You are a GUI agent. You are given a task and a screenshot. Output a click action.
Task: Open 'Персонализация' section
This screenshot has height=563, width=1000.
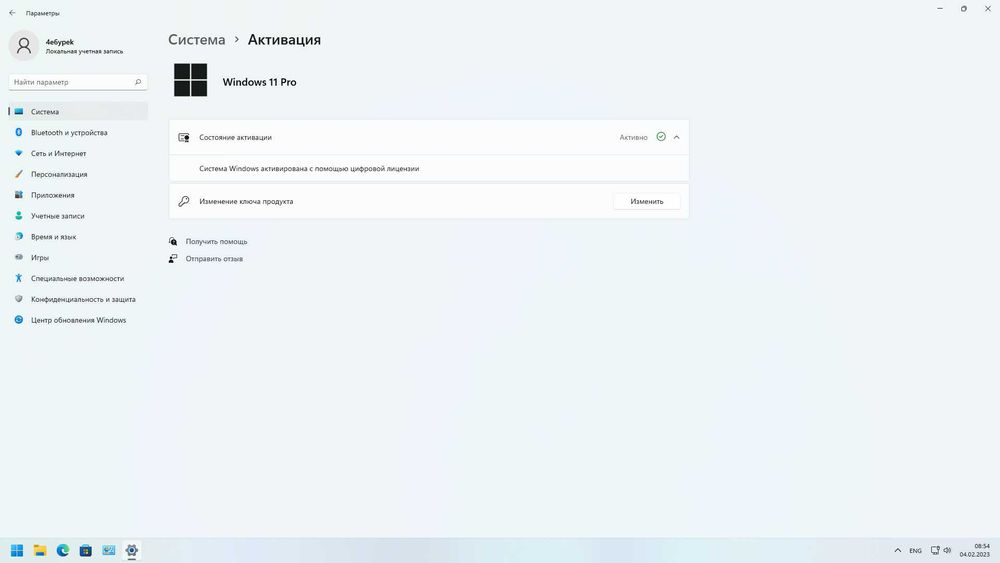[78, 174]
